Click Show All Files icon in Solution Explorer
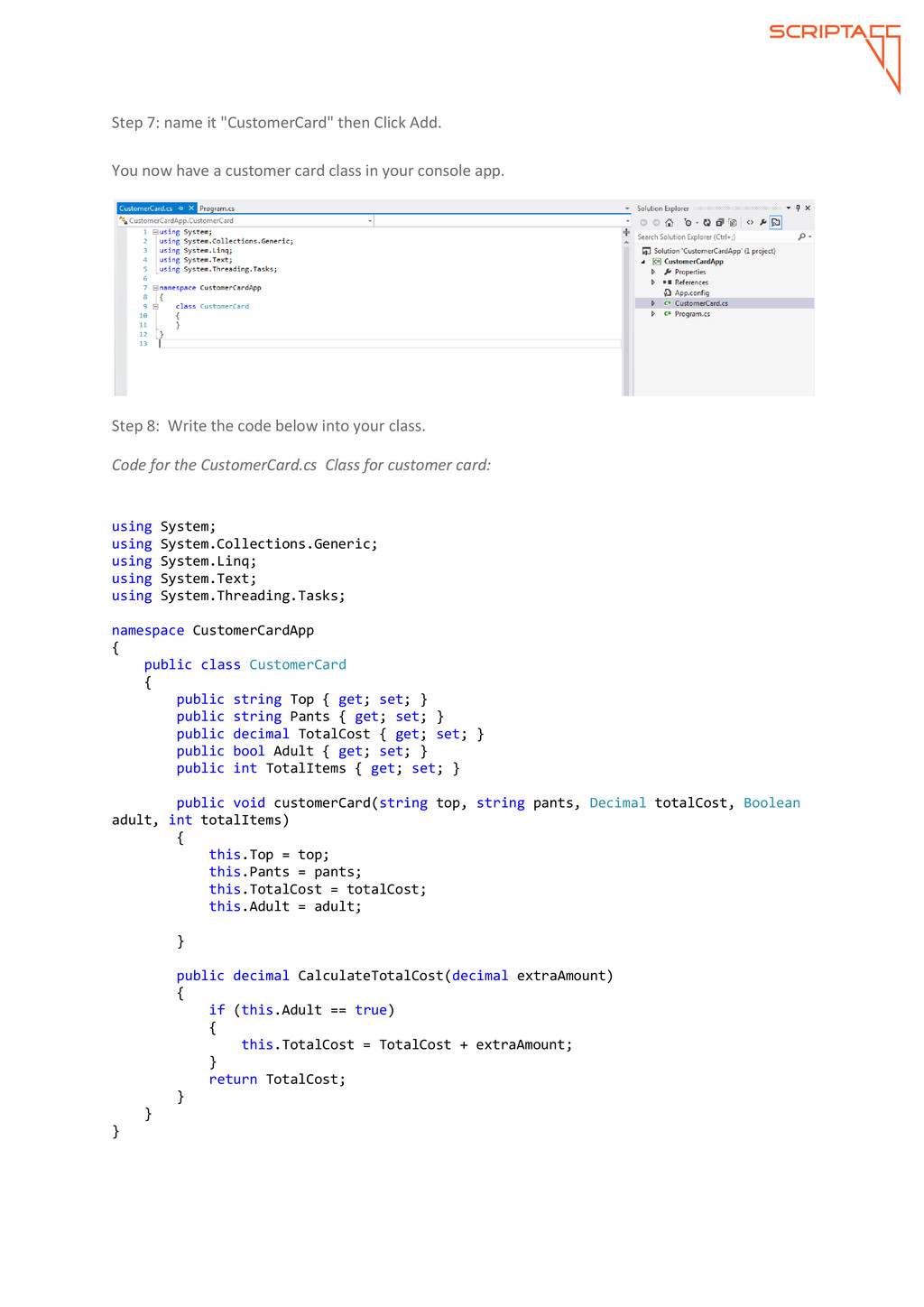 733,222
